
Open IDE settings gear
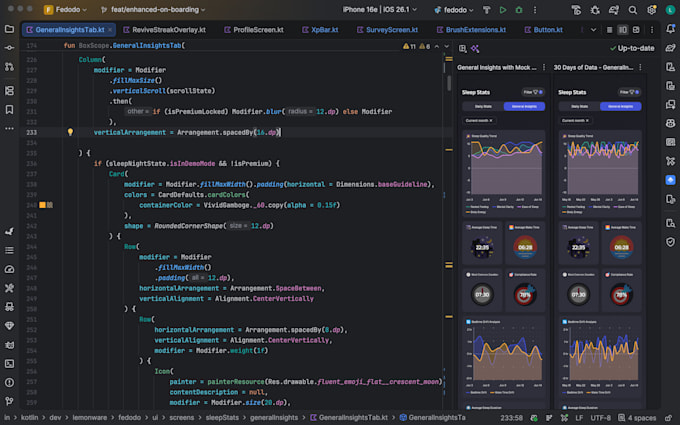[x=651, y=10]
